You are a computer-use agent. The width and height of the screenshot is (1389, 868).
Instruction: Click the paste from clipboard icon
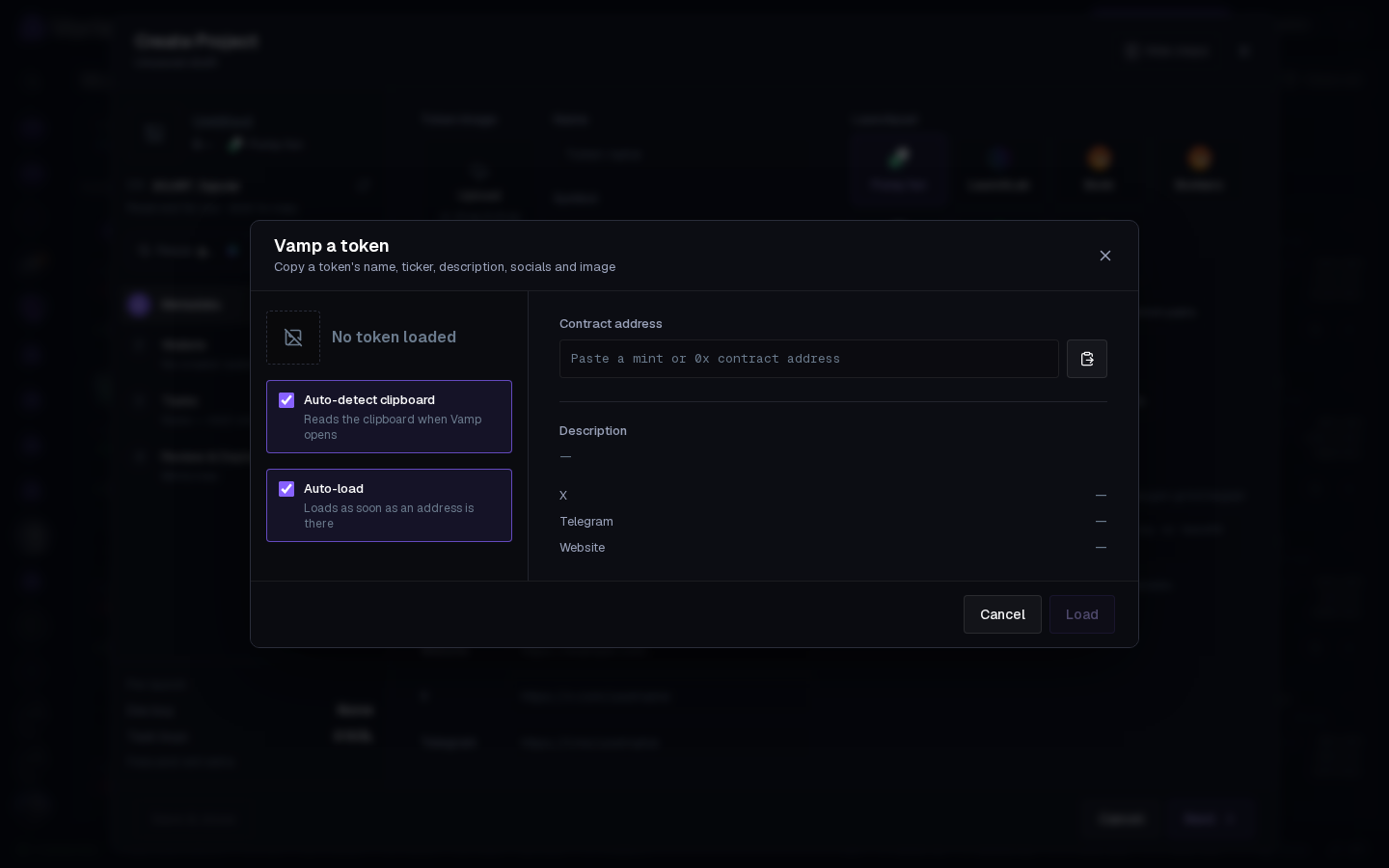[1087, 359]
